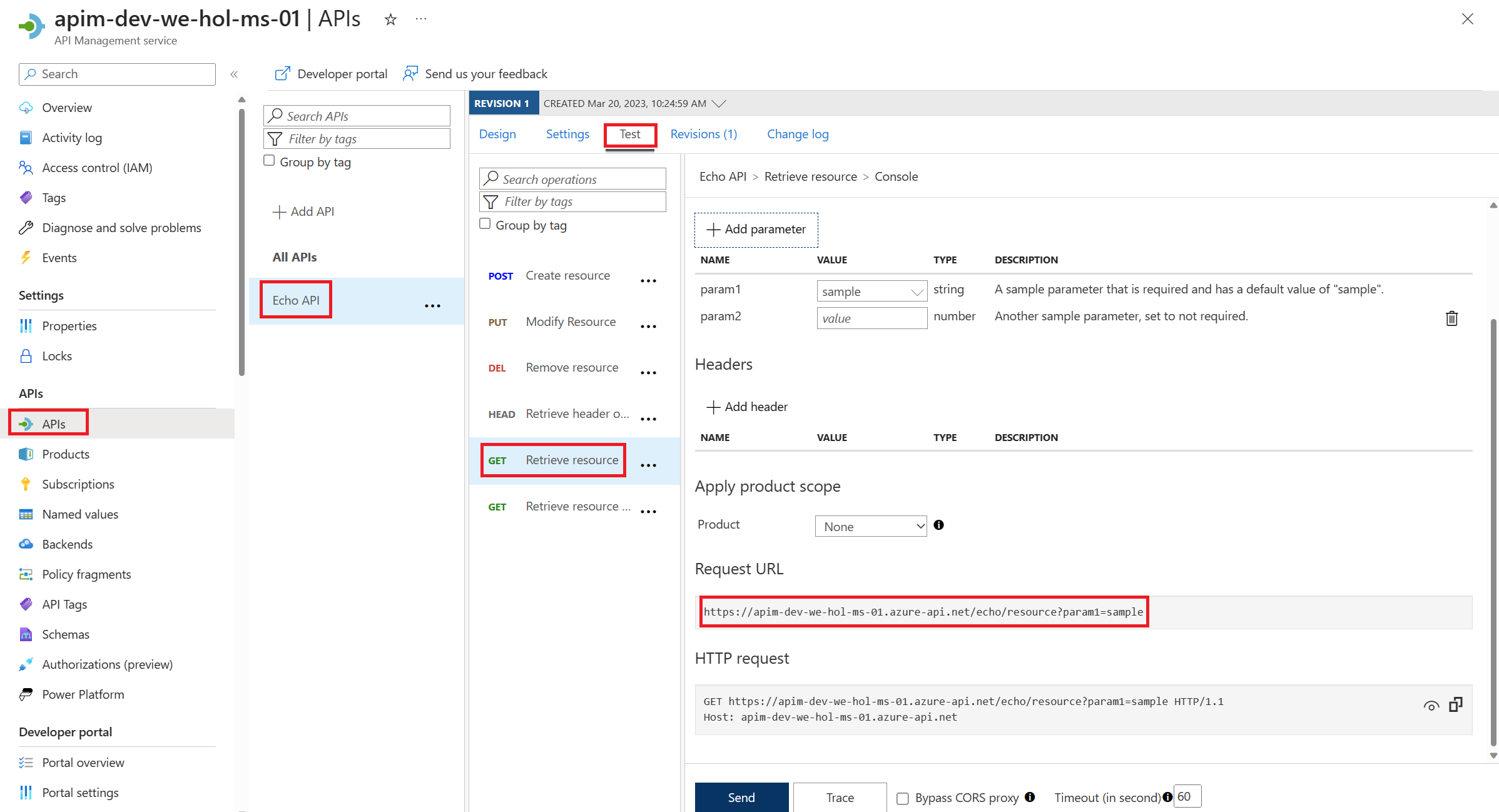Click the Tags icon in sidebar
The width and height of the screenshot is (1499, 812).
pyautogui.click(x=26, y=198)
